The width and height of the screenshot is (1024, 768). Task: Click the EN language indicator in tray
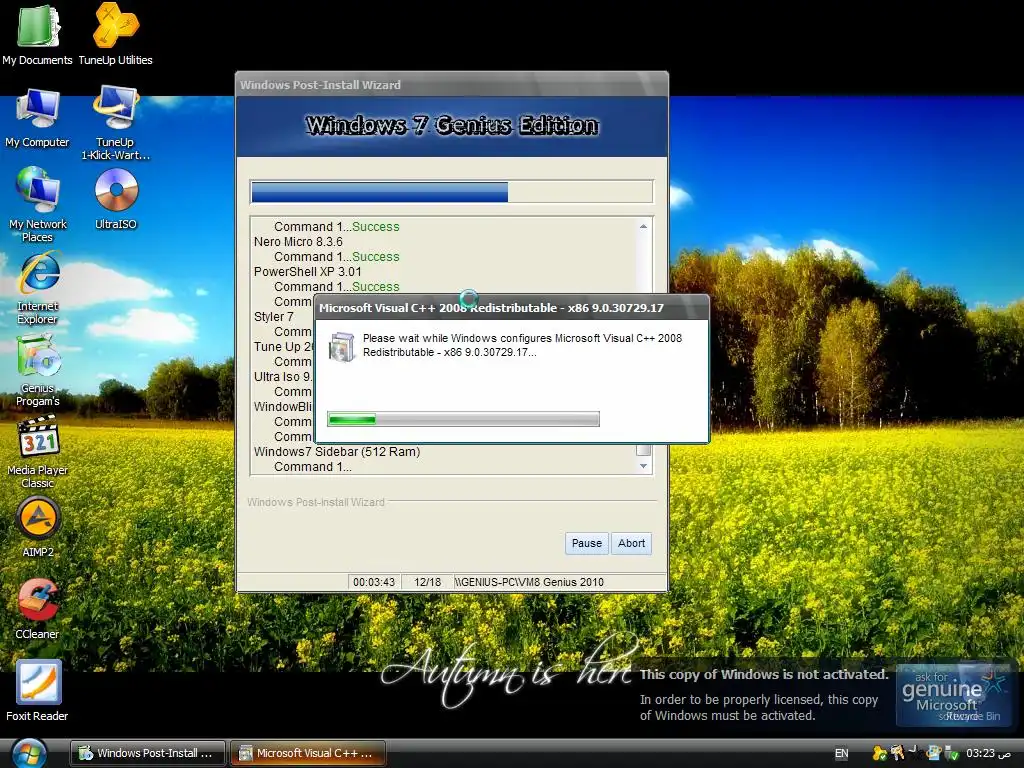tap(841, 753)
